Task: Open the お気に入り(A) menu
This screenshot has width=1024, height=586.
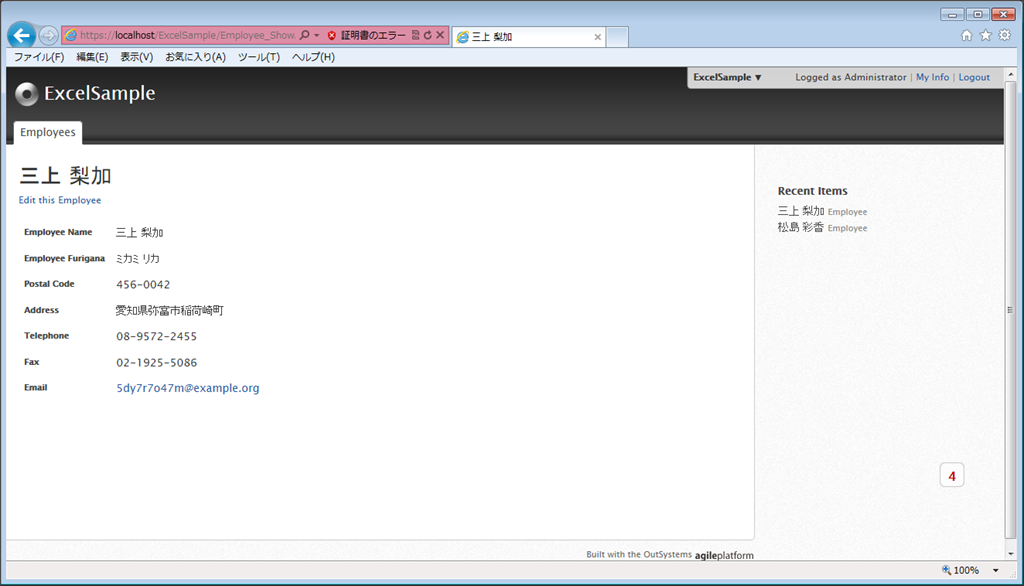Action: pos(195,57)
